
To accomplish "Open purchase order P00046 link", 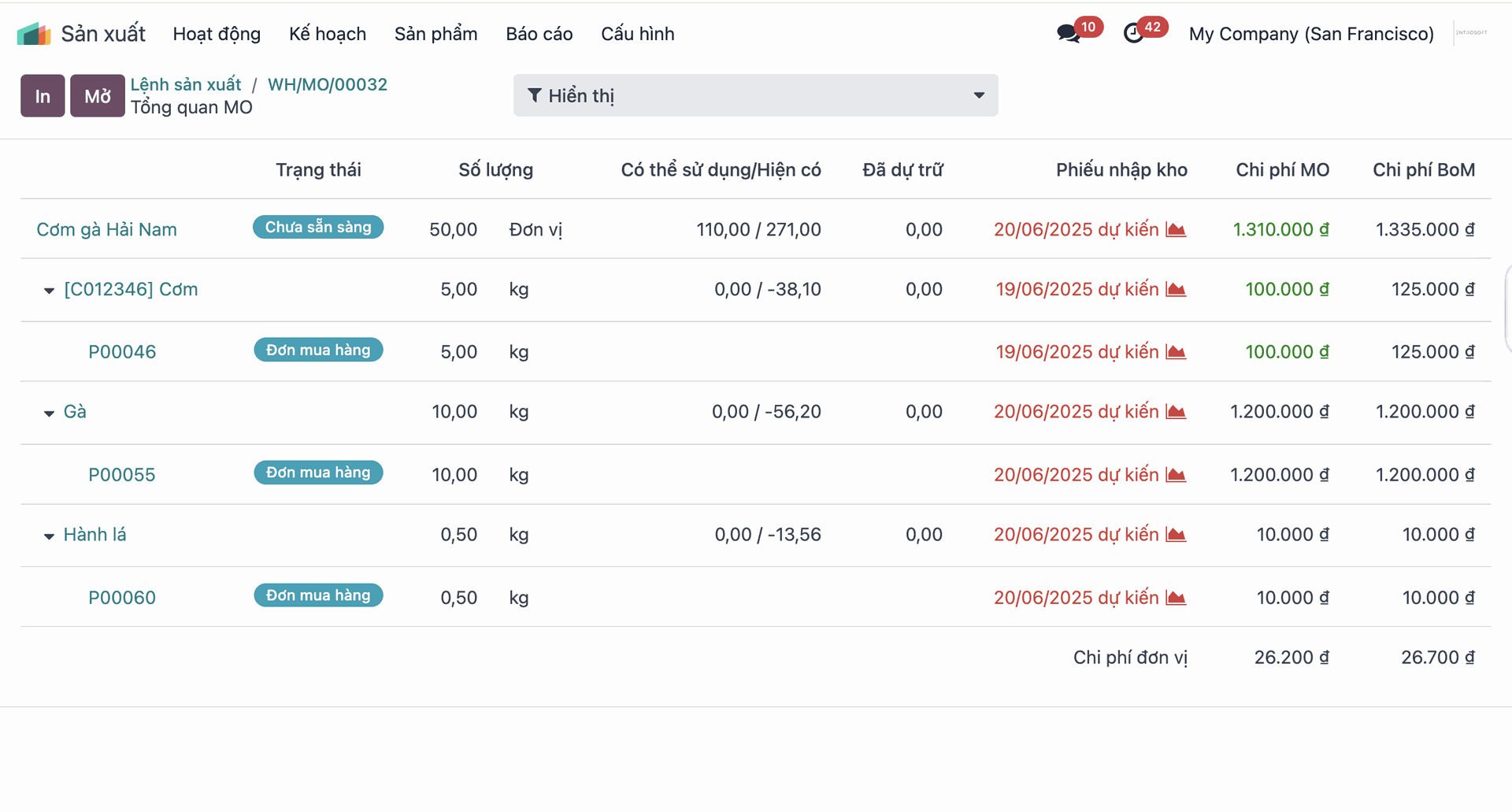I will (122, 352).
